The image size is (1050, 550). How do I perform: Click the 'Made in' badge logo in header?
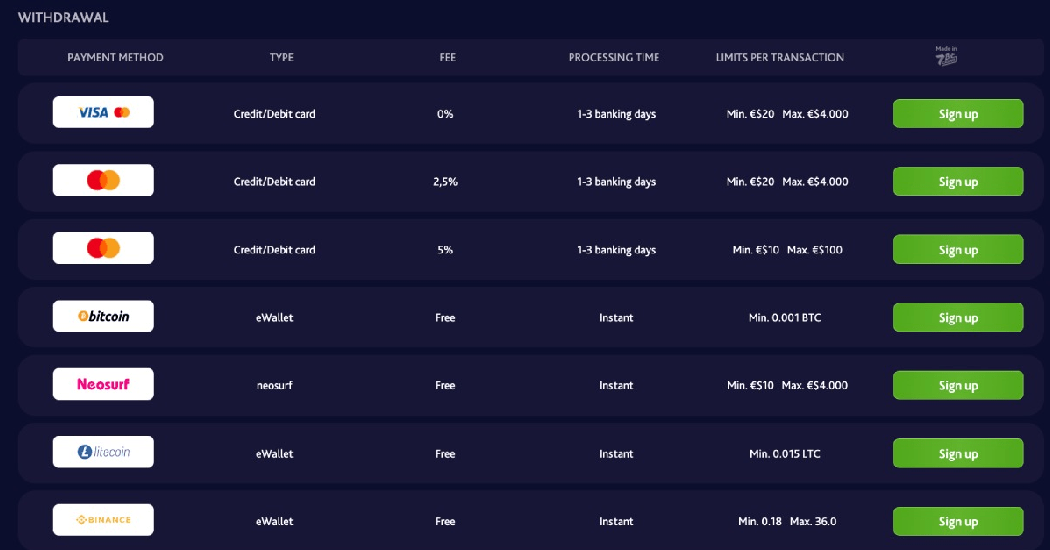tap(946, 56)
